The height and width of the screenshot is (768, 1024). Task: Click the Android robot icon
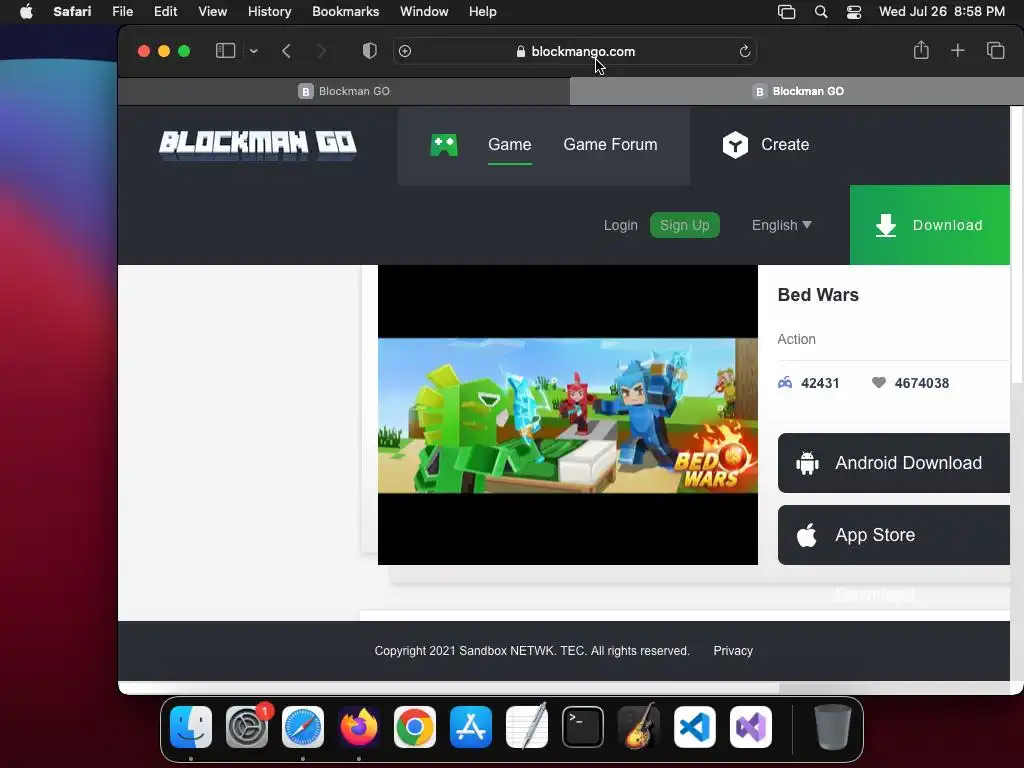[807, 463]
